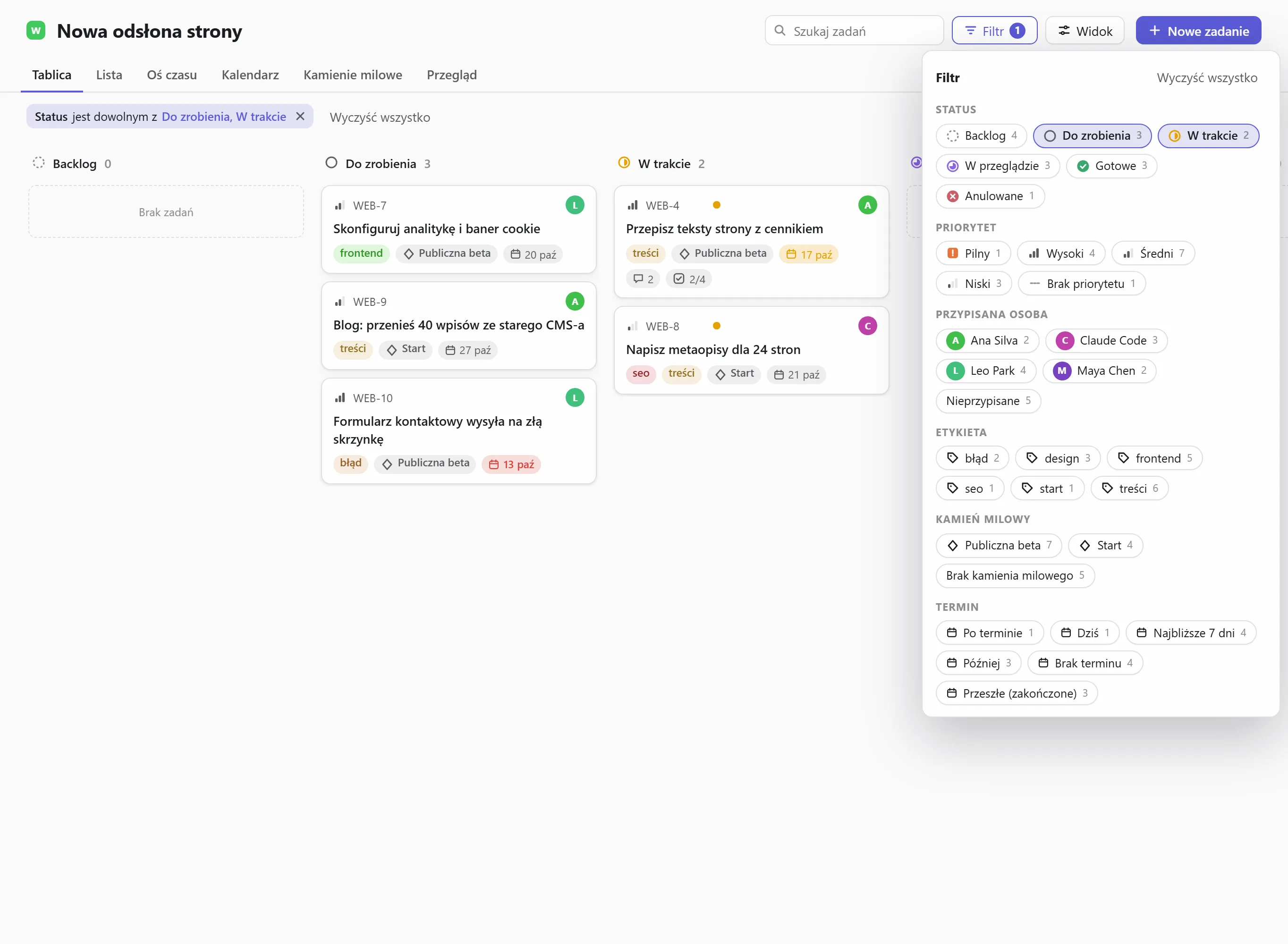Toggle the Anulowane status filter
The image size is (1288, 944).
(990, 196)
